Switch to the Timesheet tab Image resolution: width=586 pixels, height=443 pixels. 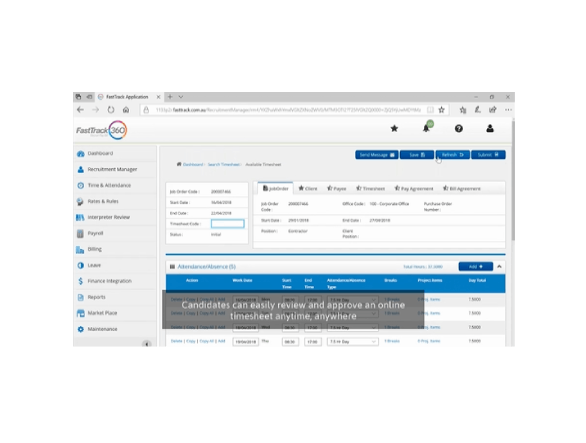(x=370, y=188)
